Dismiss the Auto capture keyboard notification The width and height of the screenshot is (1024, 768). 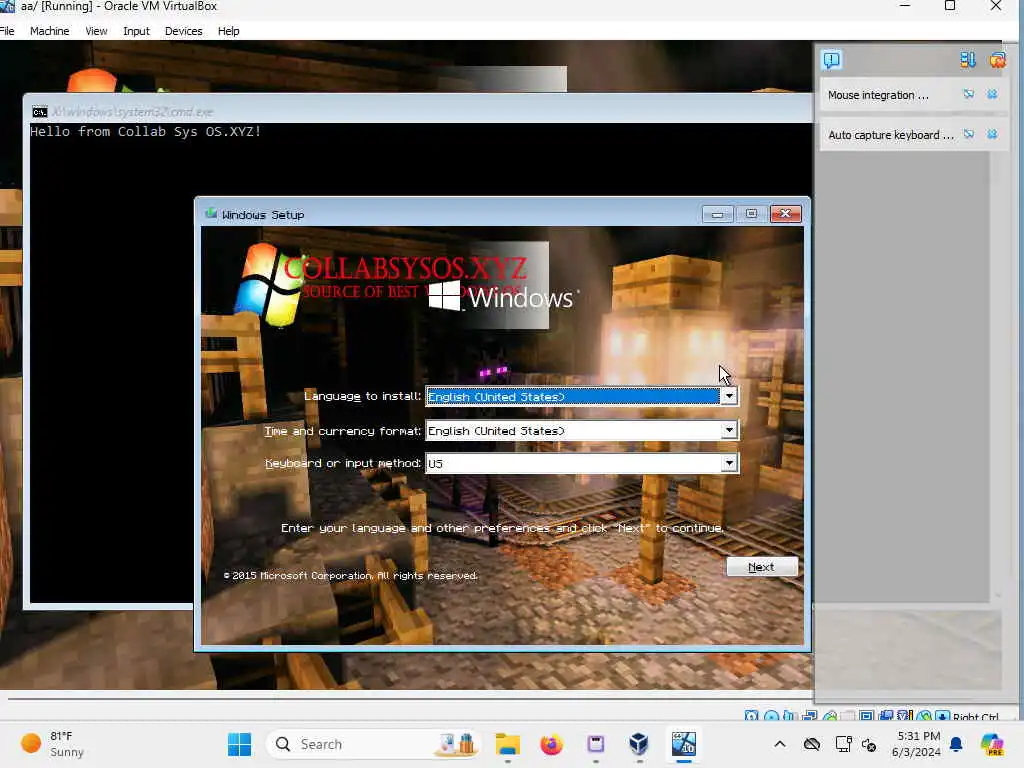tap(992, 135)
